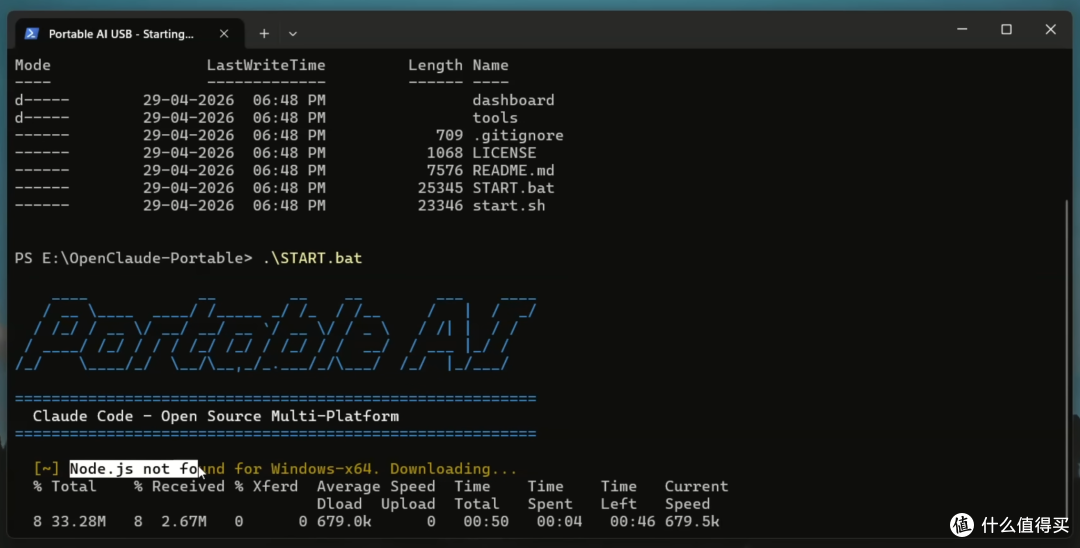
Task: Click the time spent '00:04'
Action: [559, 522]
